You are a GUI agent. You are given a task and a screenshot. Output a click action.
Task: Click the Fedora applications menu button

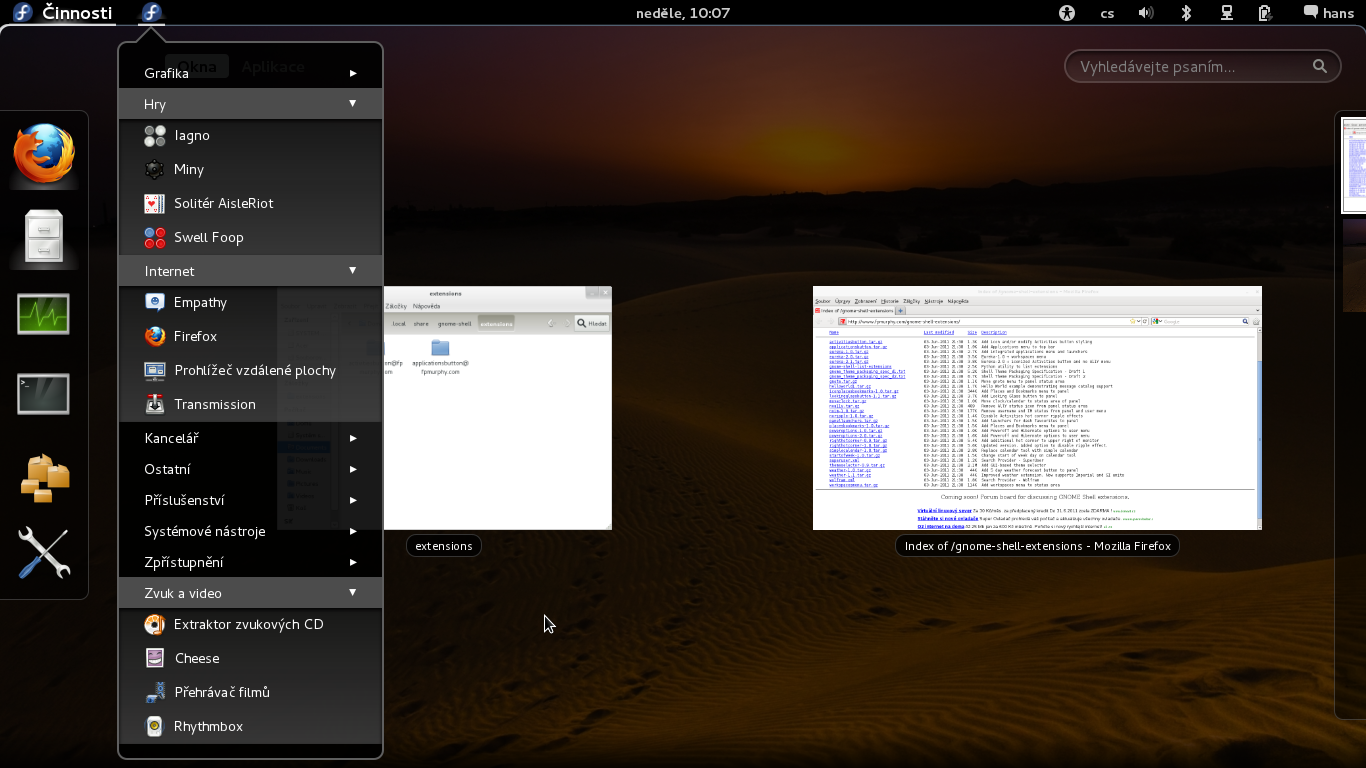tap(151, 13)
